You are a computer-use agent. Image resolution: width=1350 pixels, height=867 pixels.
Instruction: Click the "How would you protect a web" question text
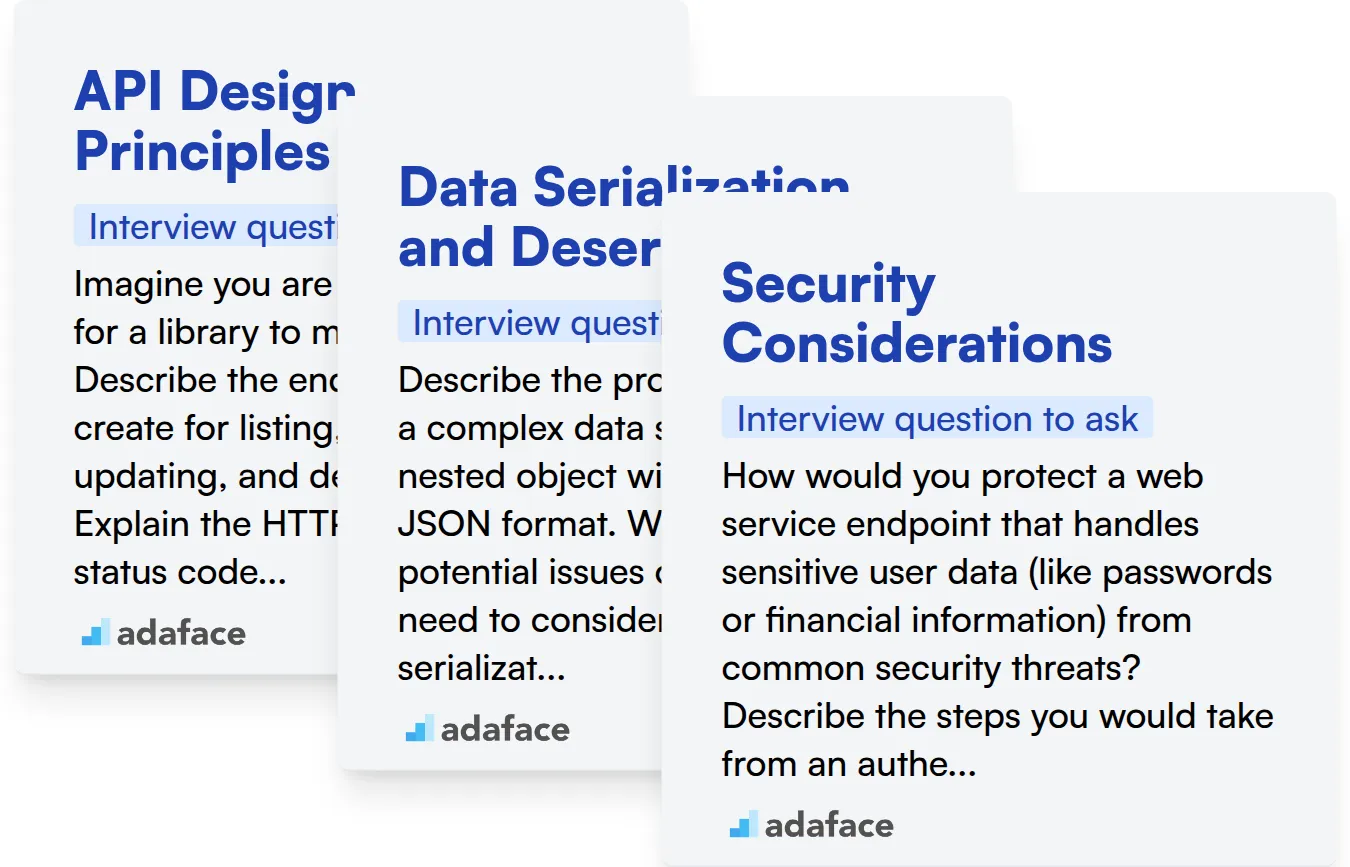[962, 476]
